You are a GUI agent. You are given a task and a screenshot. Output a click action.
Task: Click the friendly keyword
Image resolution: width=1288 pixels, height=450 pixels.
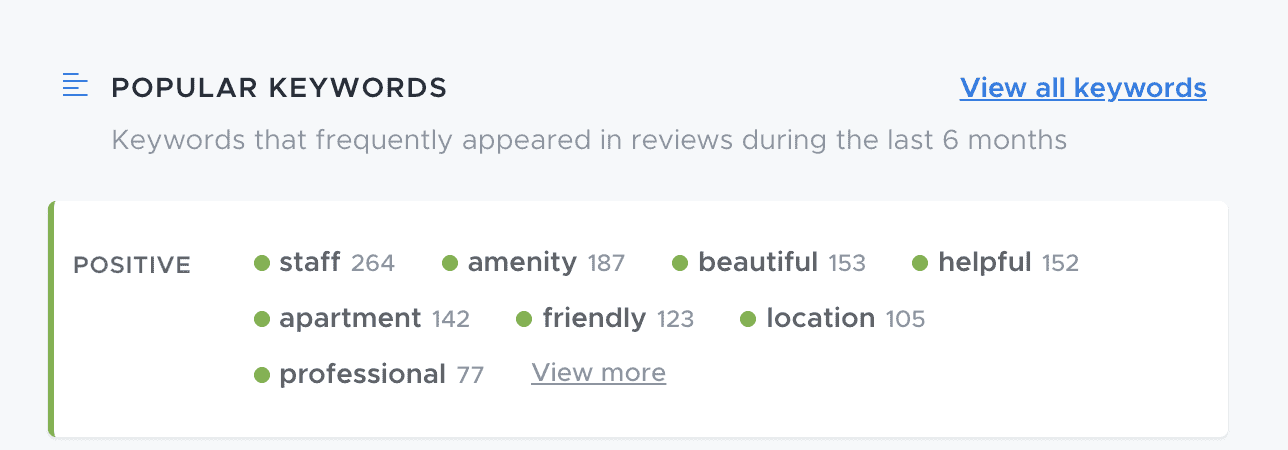tap(594, 318)
